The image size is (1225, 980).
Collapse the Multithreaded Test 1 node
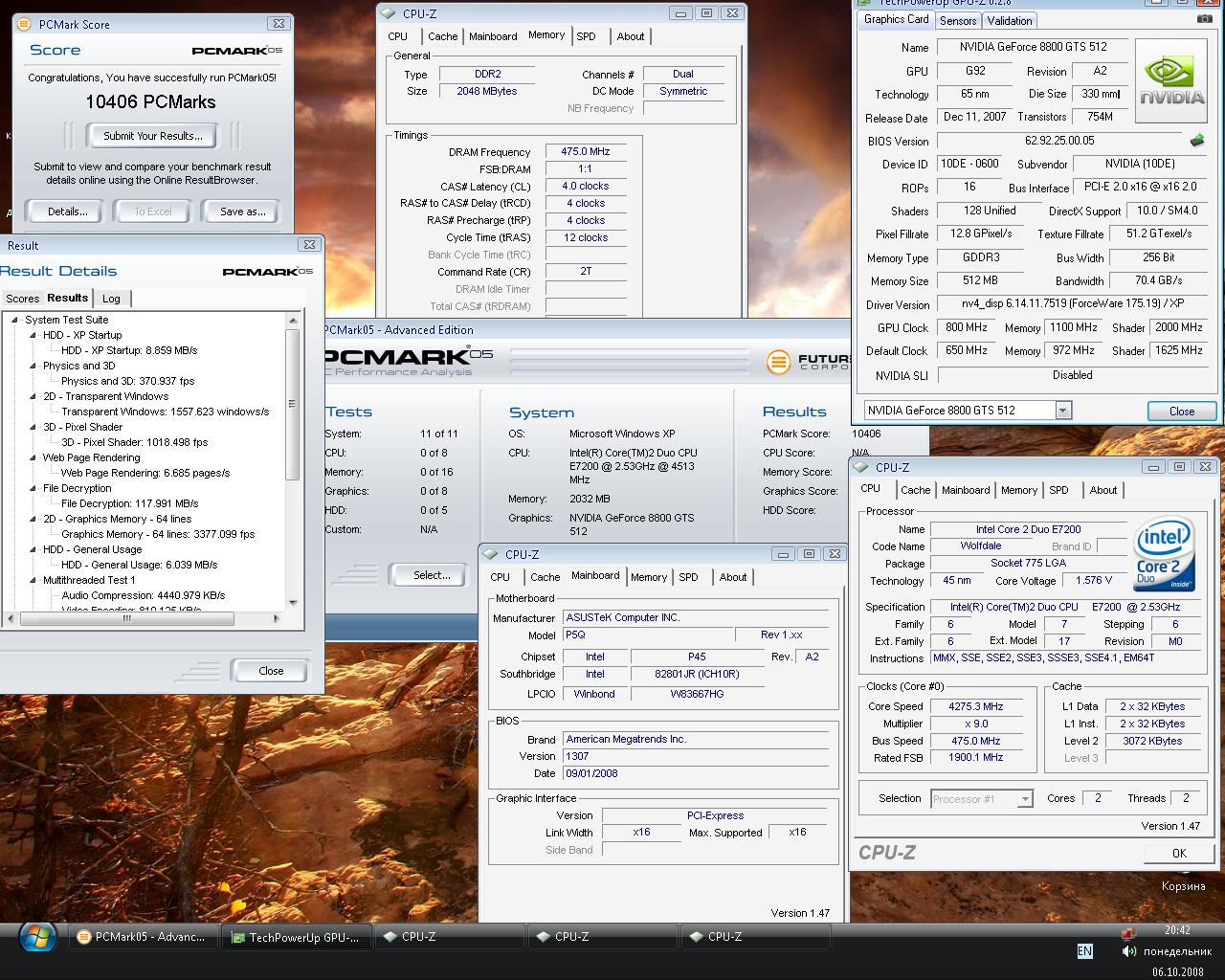point(33,580)
